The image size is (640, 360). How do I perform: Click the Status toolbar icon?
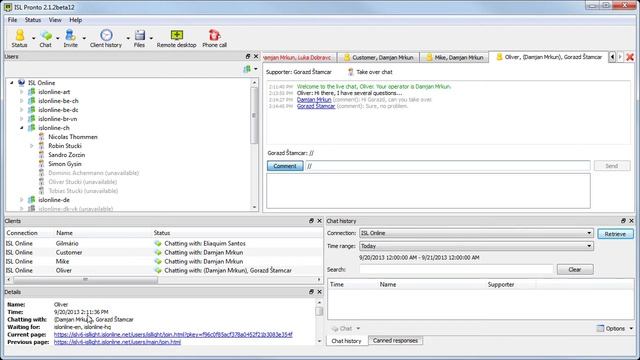(19, 38)
